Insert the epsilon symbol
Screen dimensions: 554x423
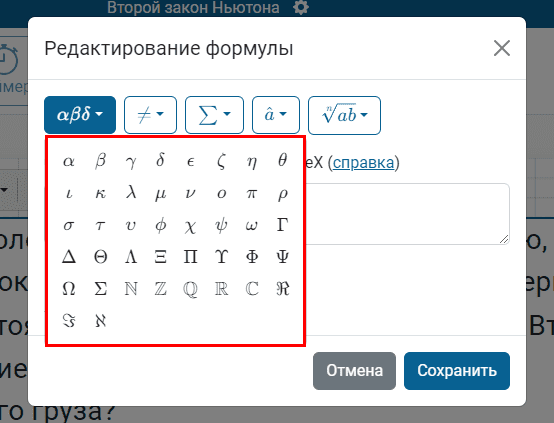(x=191, y=161)
